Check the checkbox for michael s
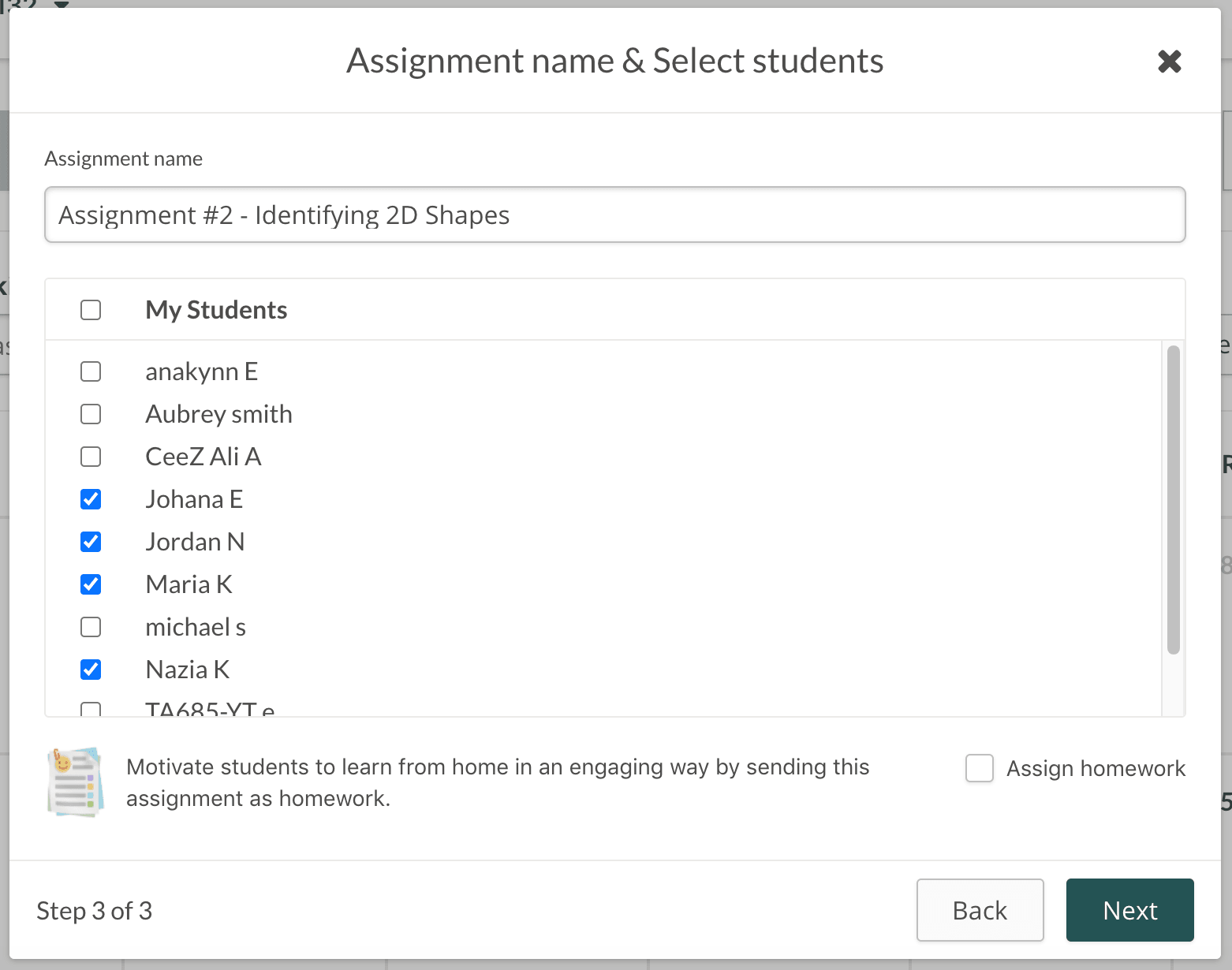Image resolution: width=1232 pixels, height=970 pixels. pyautogui.click(x=91, y=626)
